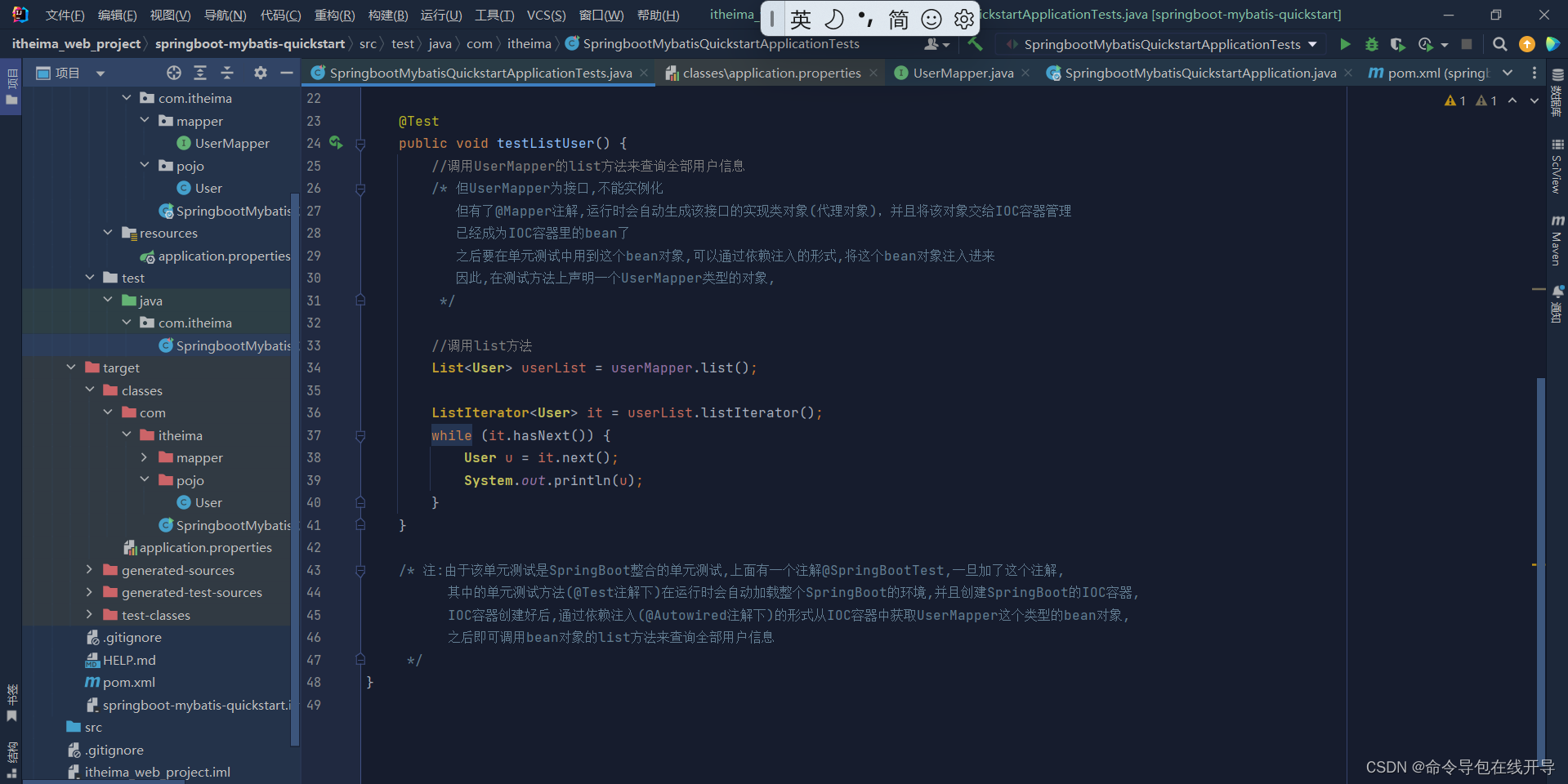Close the classes\application.properties tab
Image resolution: width=1568 pixels, height=784 pixels.
(873, 73)
